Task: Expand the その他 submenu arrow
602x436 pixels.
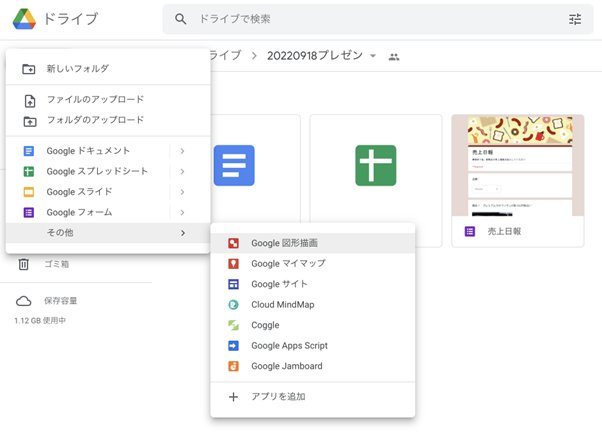Action: (183, 233)
